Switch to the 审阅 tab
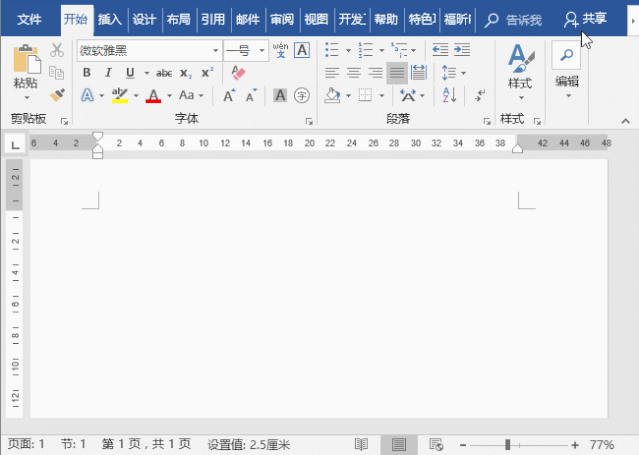Image resolution: width=639 pixels, height=455 pixels. [x=282, y=19]
